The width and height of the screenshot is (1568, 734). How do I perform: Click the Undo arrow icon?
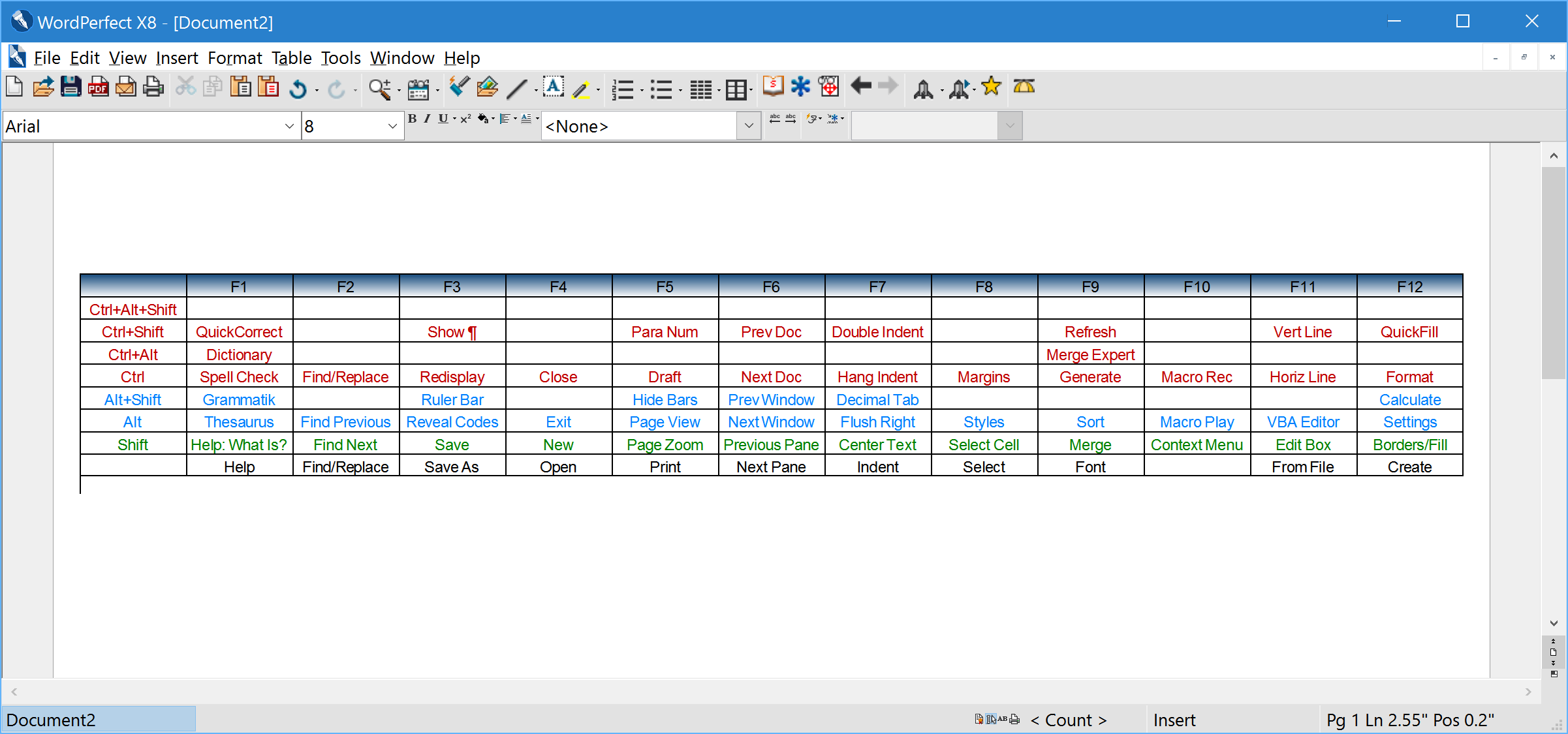tap(298, 88)
